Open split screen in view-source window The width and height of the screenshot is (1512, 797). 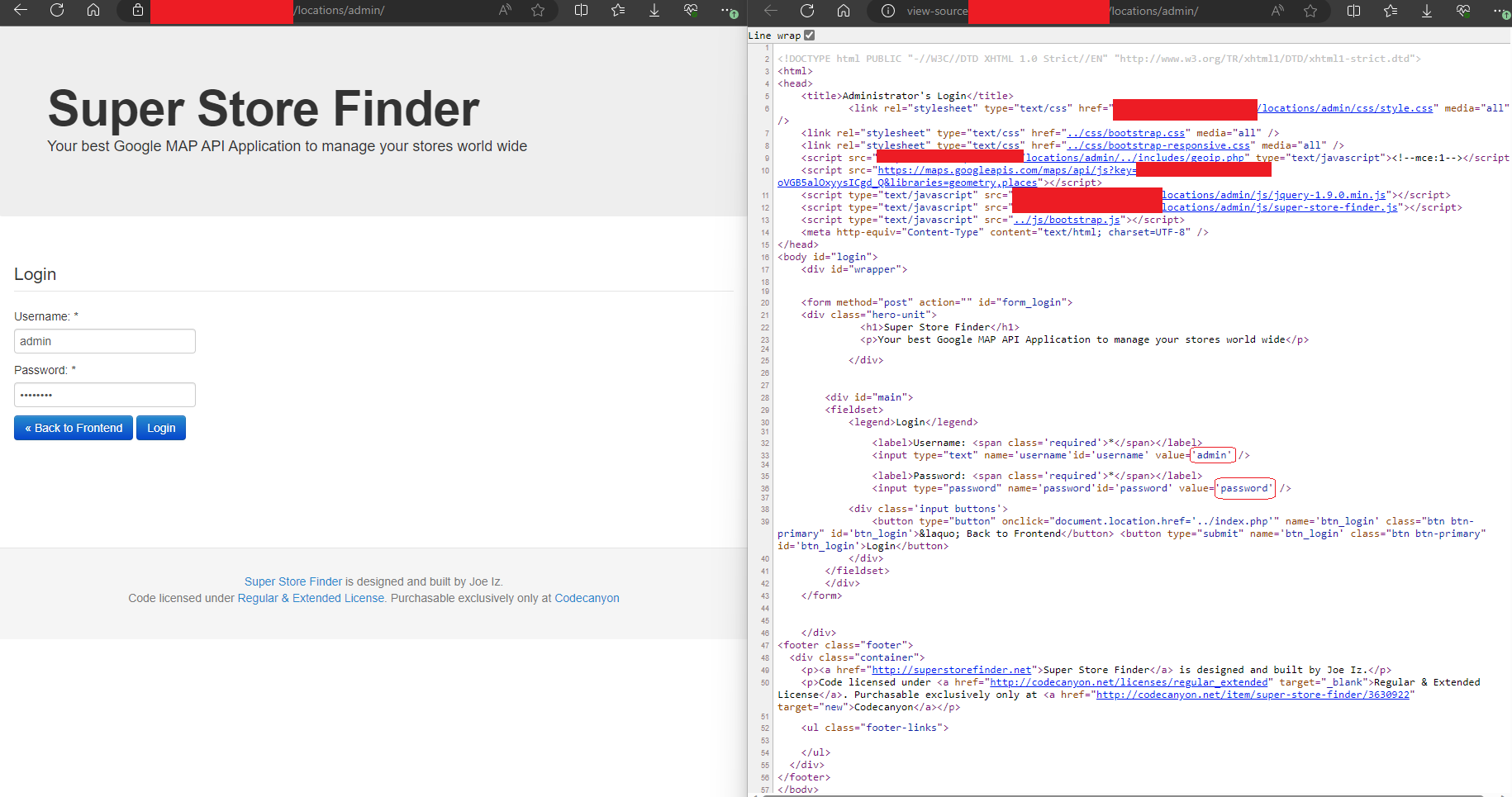coord(1353,10)
